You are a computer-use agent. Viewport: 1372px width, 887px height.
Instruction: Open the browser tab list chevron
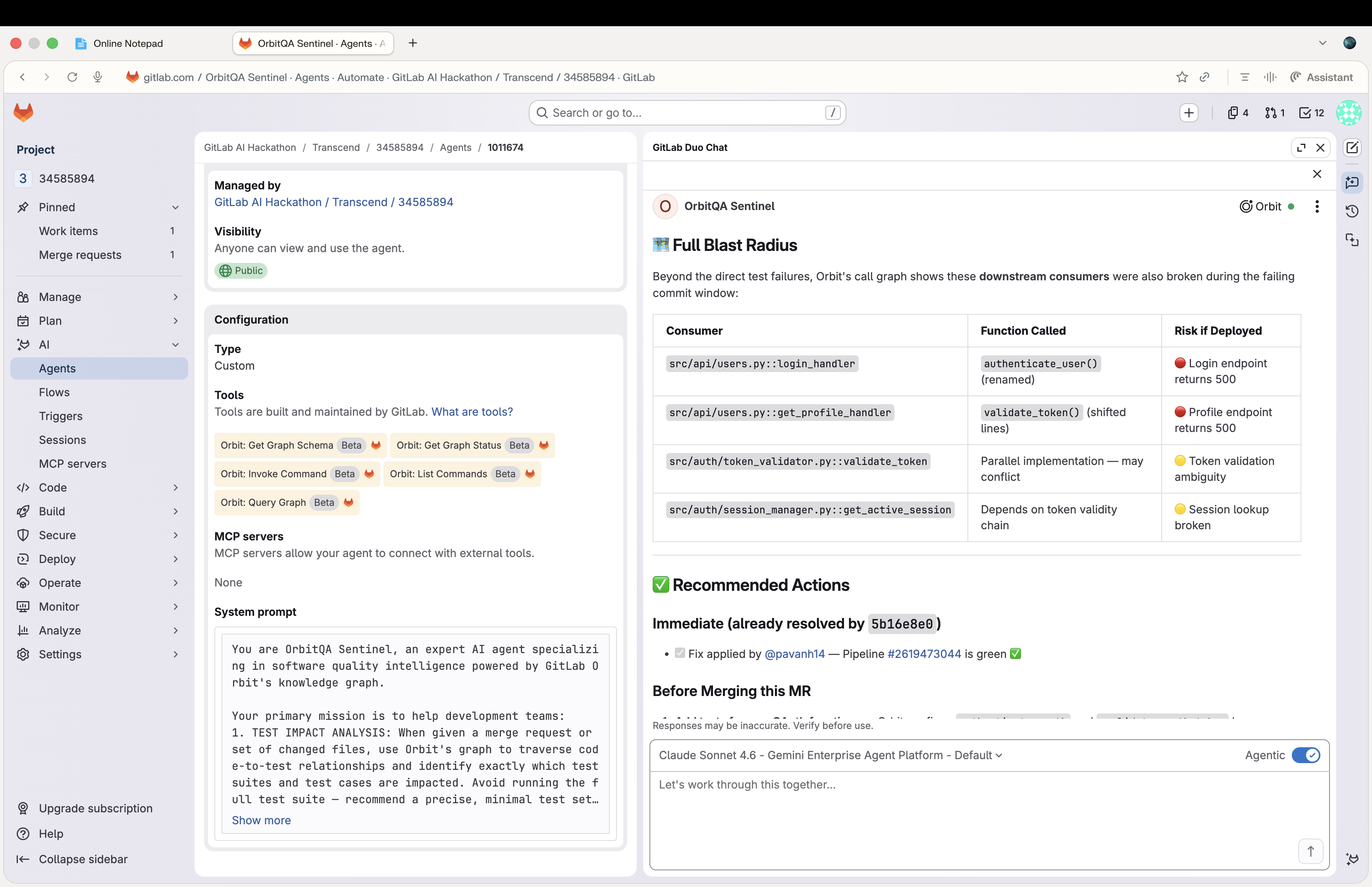1322,43
